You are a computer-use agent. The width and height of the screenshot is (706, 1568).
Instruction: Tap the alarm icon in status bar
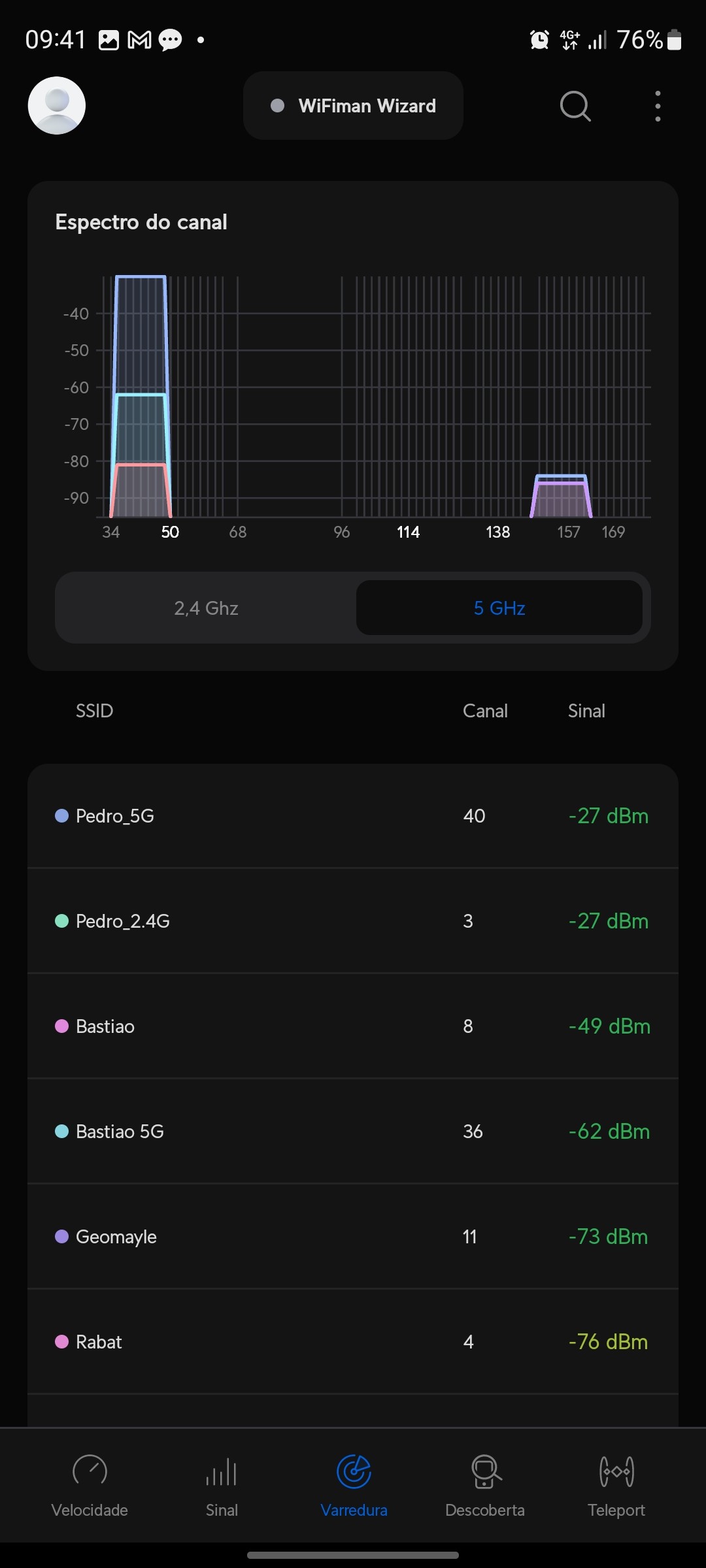click(x=539, y=40)
